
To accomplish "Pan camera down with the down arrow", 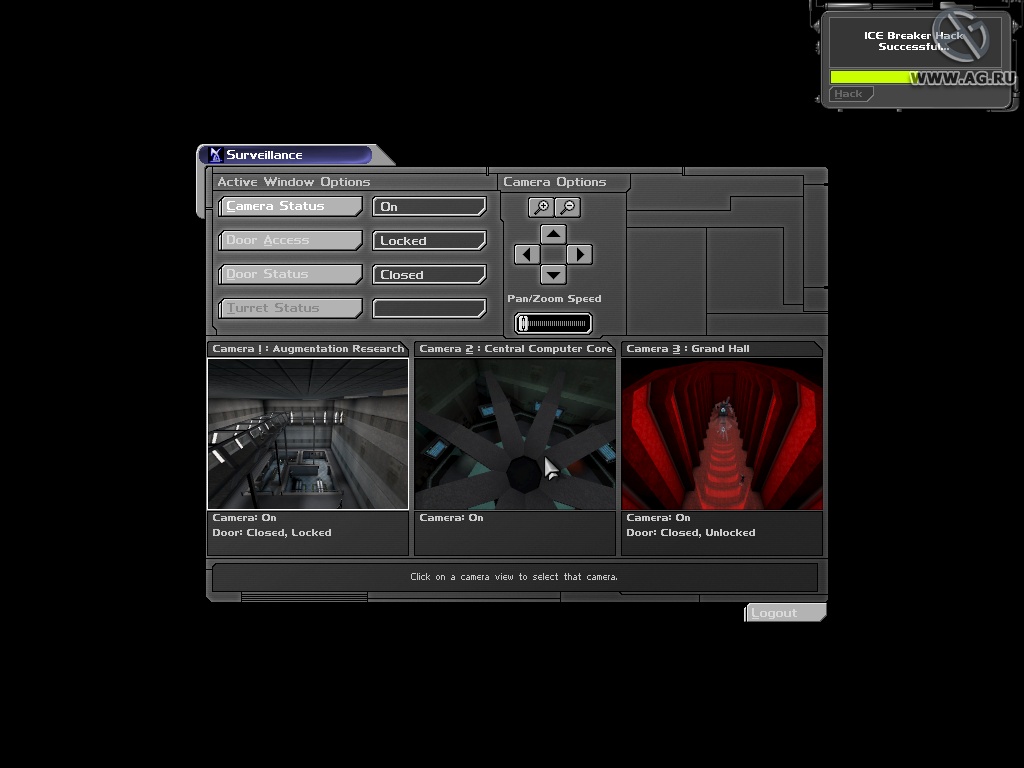I will (x=553, y=274).
